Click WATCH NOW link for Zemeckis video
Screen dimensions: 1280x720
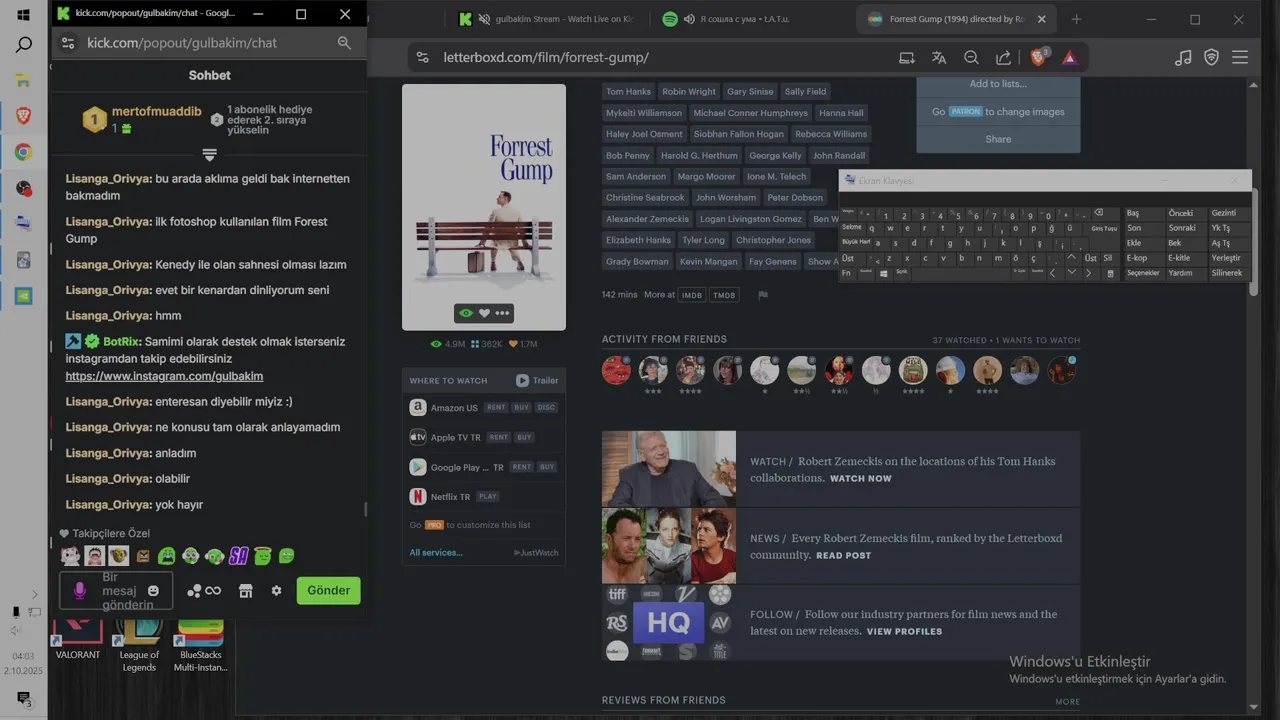[x=860, y=478]
